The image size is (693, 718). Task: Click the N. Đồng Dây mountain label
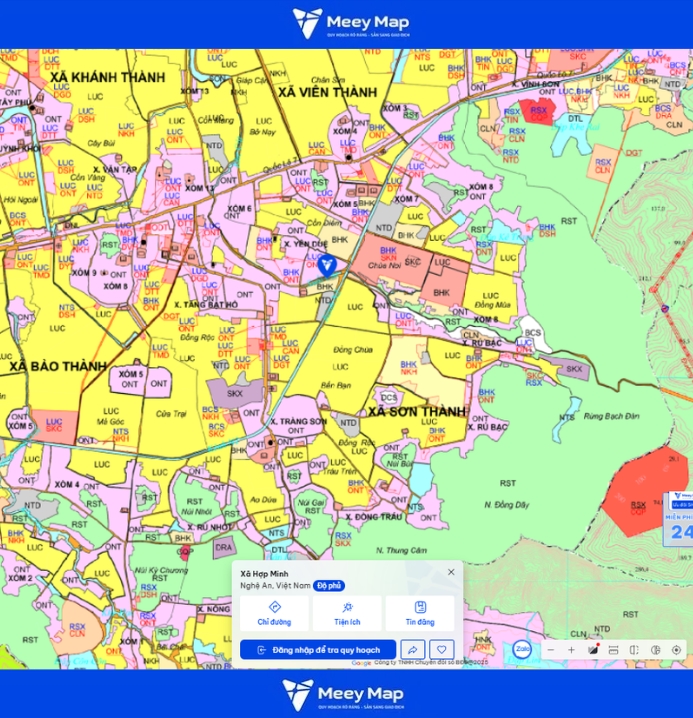click(x=507, y=505)
